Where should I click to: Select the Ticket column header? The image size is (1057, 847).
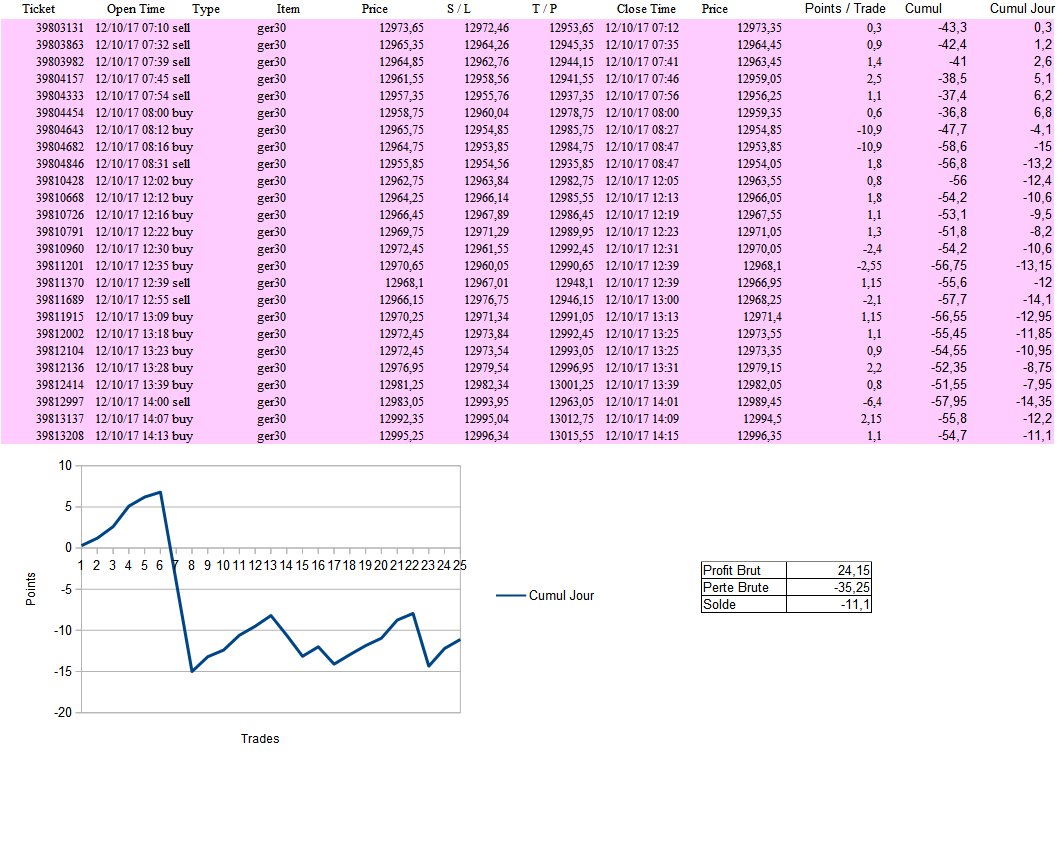tap(38, 9)
